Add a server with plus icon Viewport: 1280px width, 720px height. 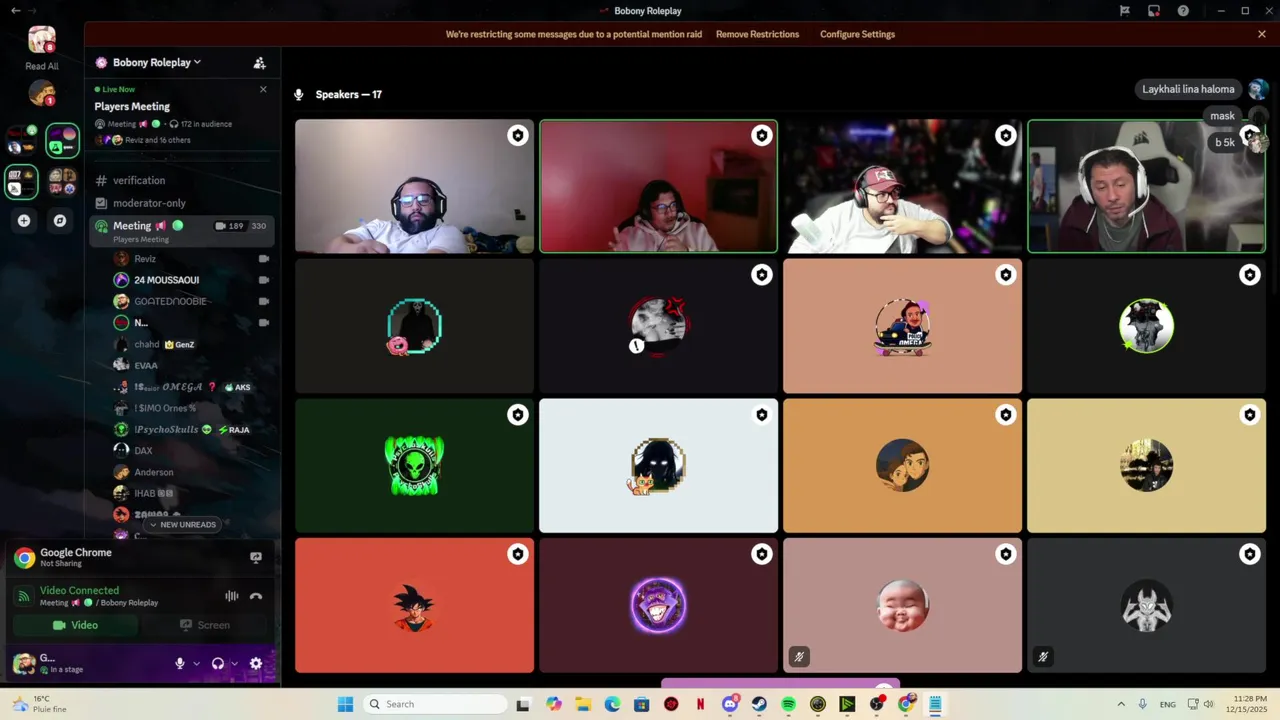pyautogui.click(x=24, y=221)
